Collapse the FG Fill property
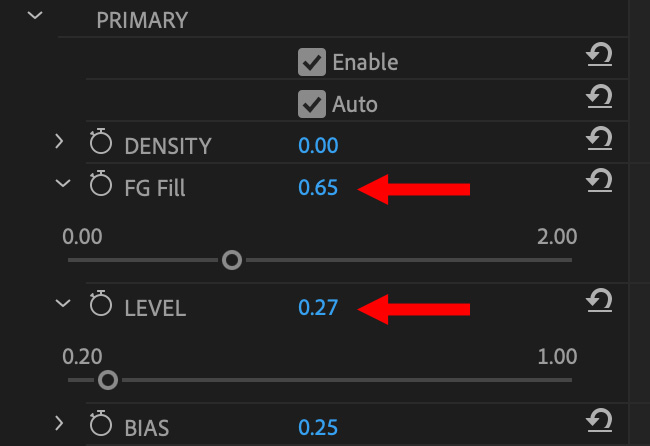650x446 pixels. [63, 184]
